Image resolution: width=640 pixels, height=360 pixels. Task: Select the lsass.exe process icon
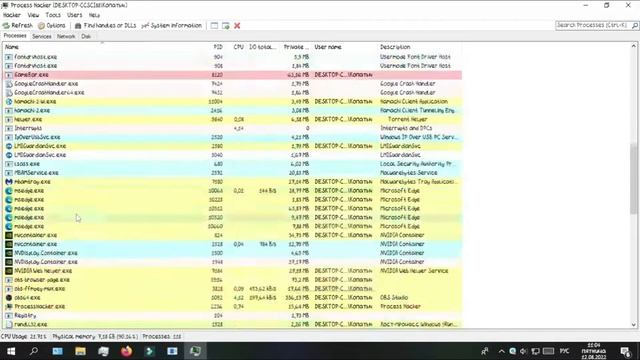click(x=9, y=164)
